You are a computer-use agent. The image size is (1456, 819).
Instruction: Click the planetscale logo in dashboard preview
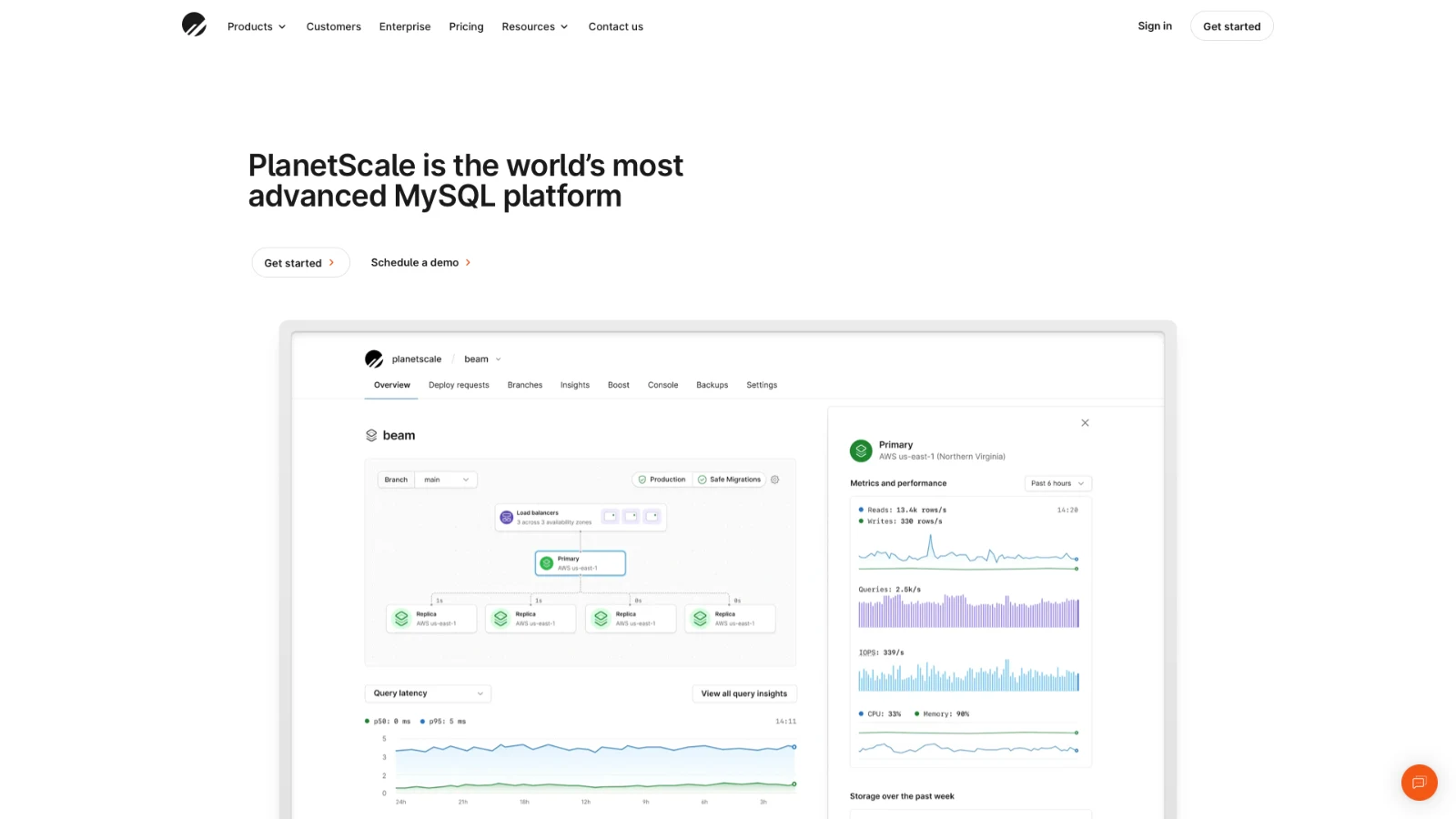tap(374, 359)
